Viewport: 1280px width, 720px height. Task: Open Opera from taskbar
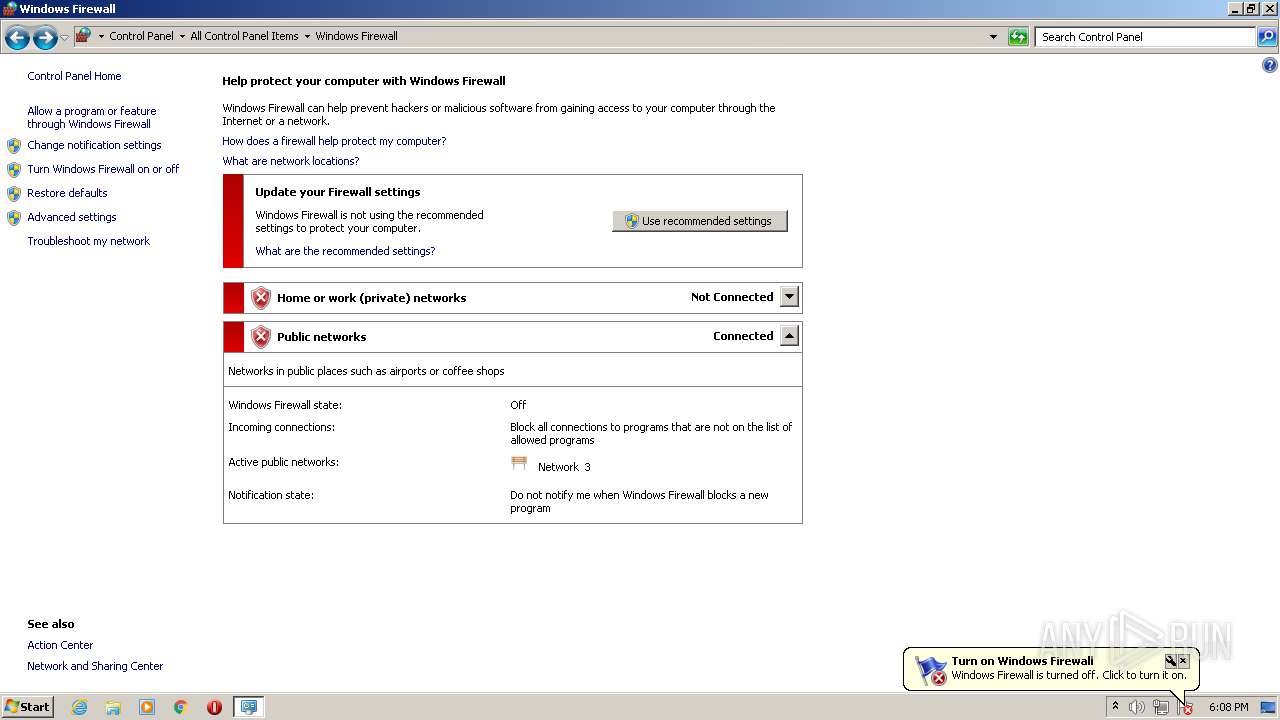point(214,707)
